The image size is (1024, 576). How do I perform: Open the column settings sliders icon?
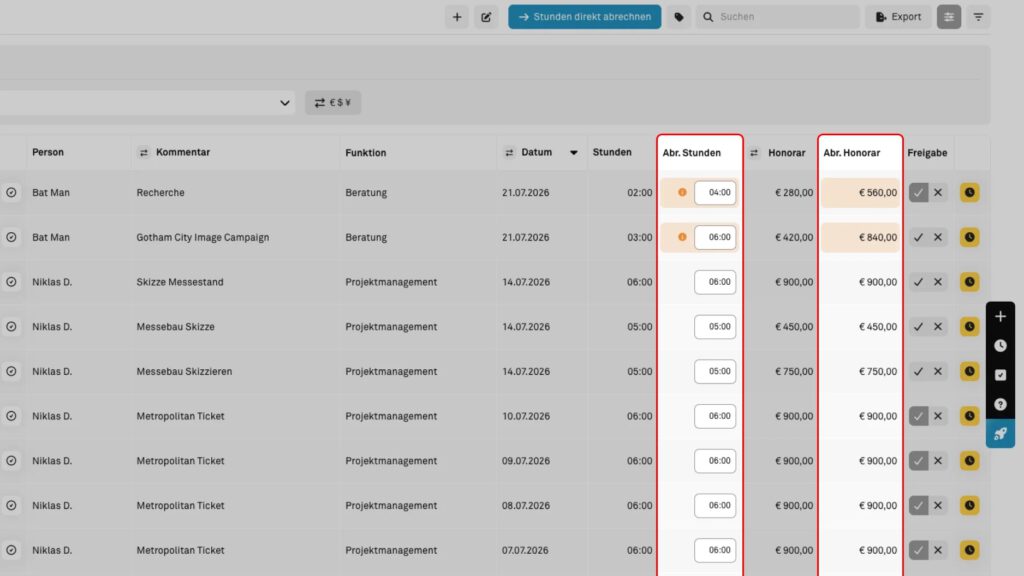click(949, 17)
